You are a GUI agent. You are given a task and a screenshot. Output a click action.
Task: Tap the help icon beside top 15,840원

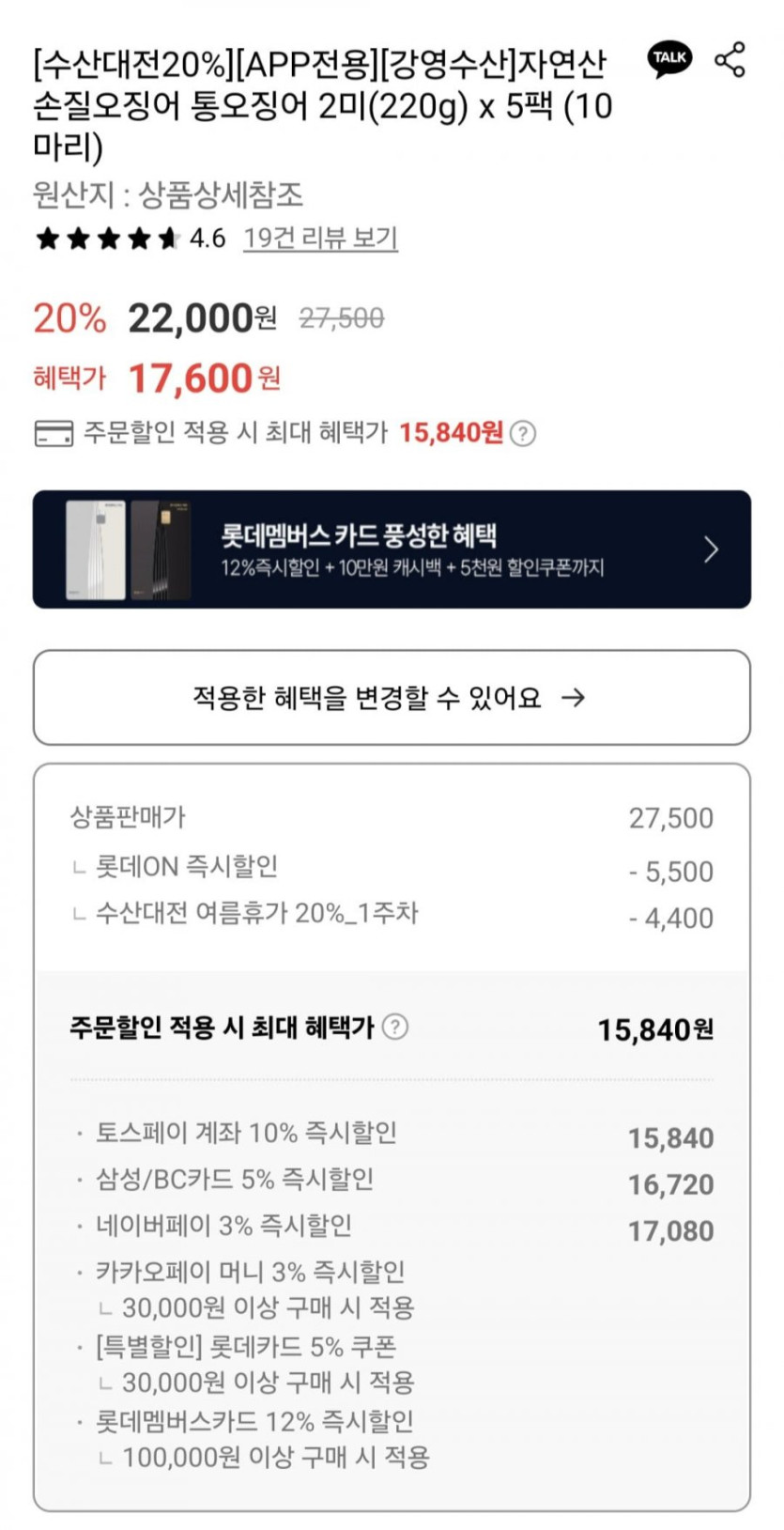[523, 433]
